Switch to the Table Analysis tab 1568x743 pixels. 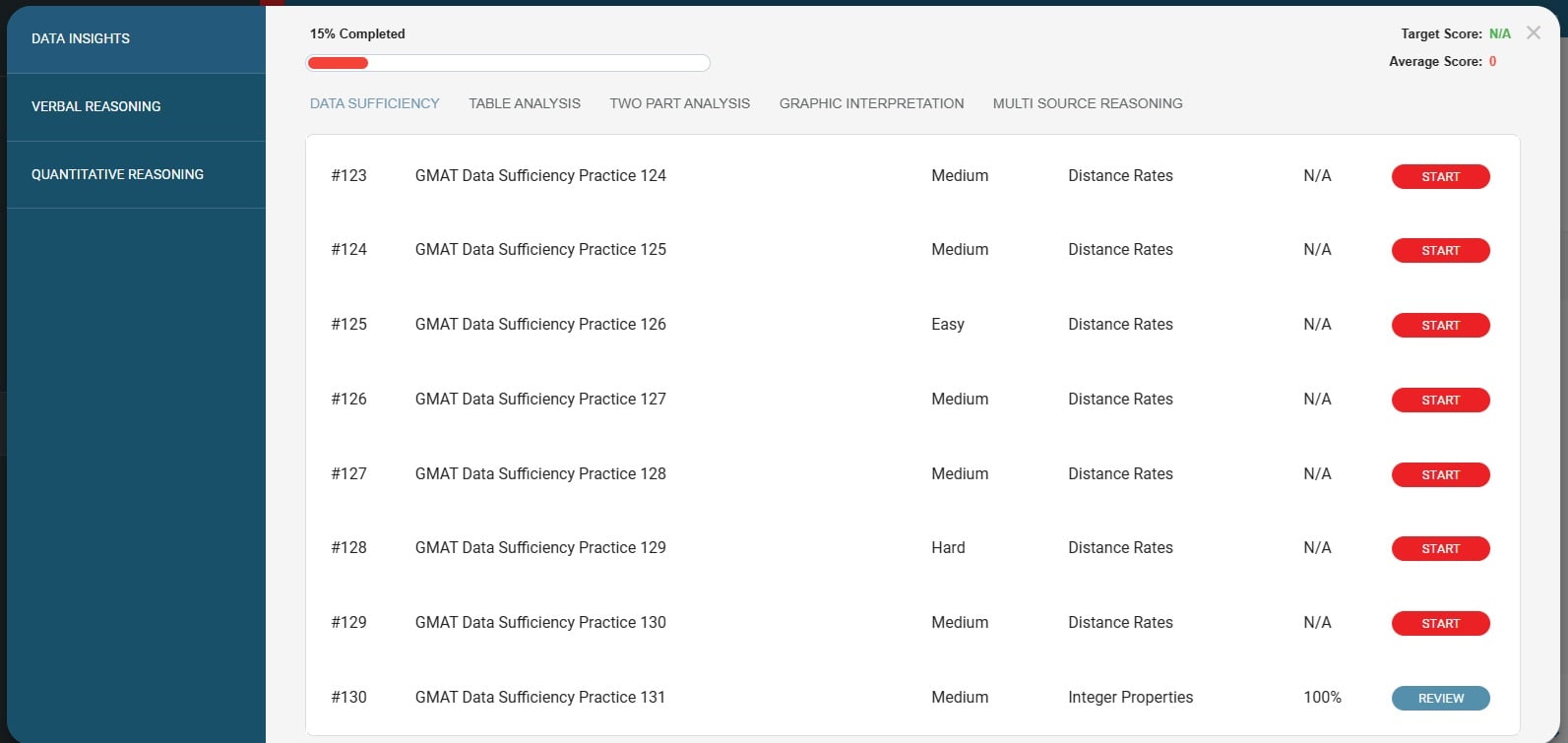click(524, 103)
